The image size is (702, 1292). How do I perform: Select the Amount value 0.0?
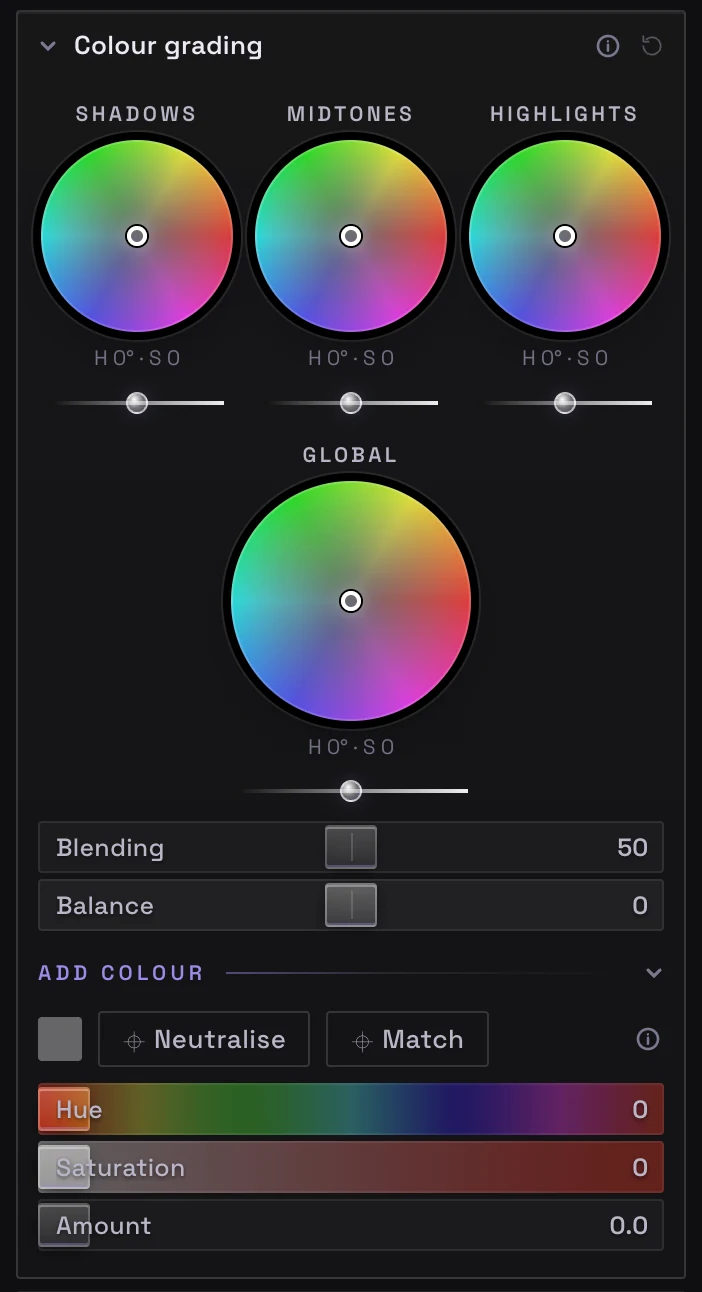click(629, 1226)
